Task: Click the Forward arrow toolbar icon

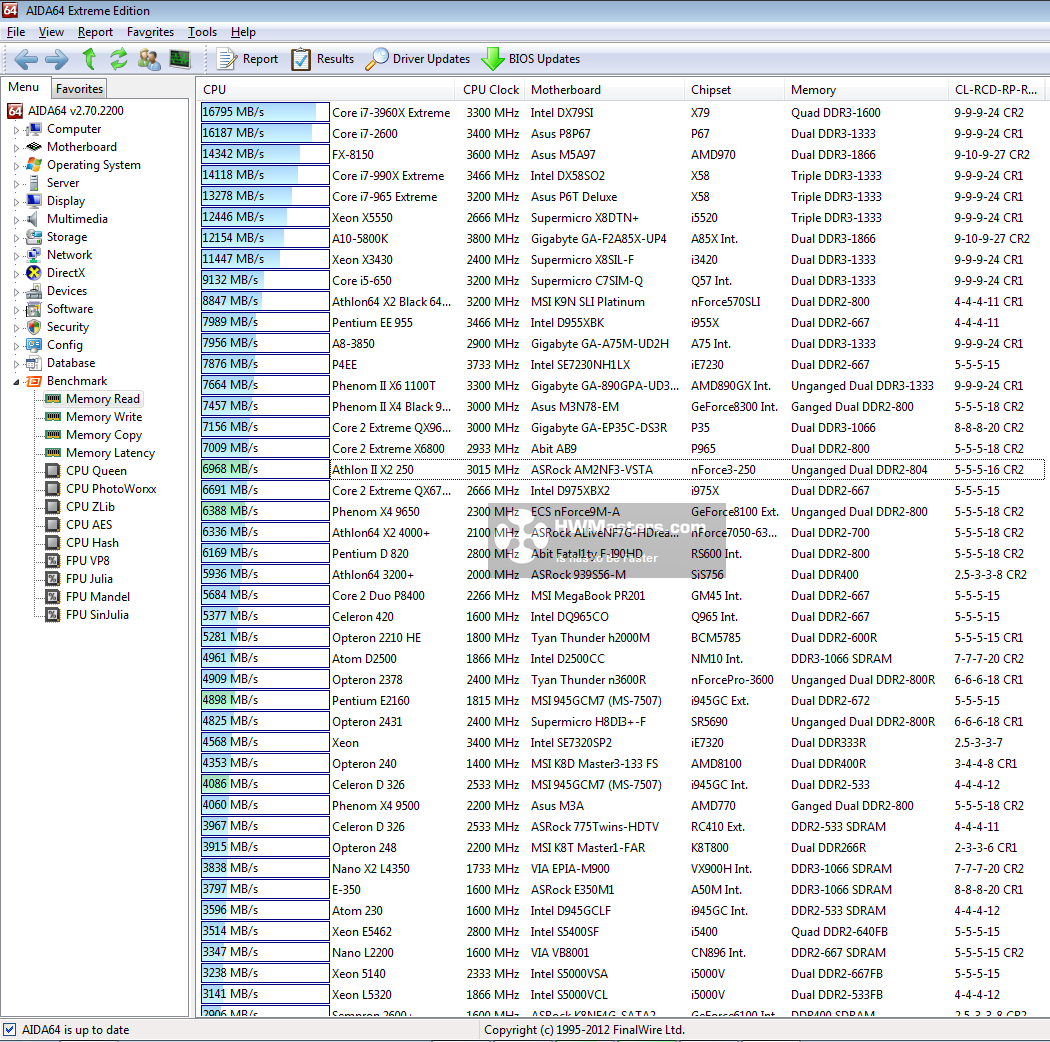Action: pos(57,59)
